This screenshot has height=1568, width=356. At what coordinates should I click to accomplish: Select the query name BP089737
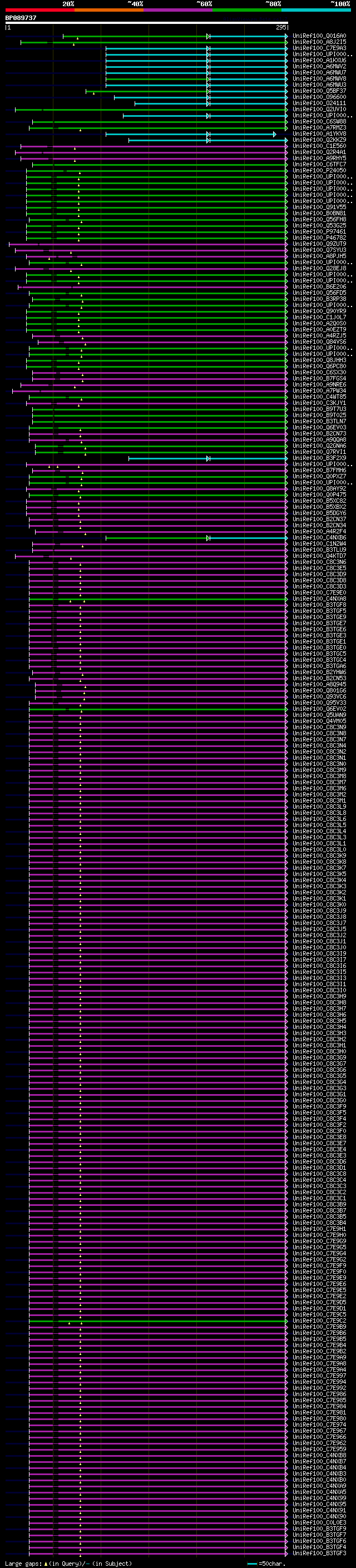[x=21, y=18]
